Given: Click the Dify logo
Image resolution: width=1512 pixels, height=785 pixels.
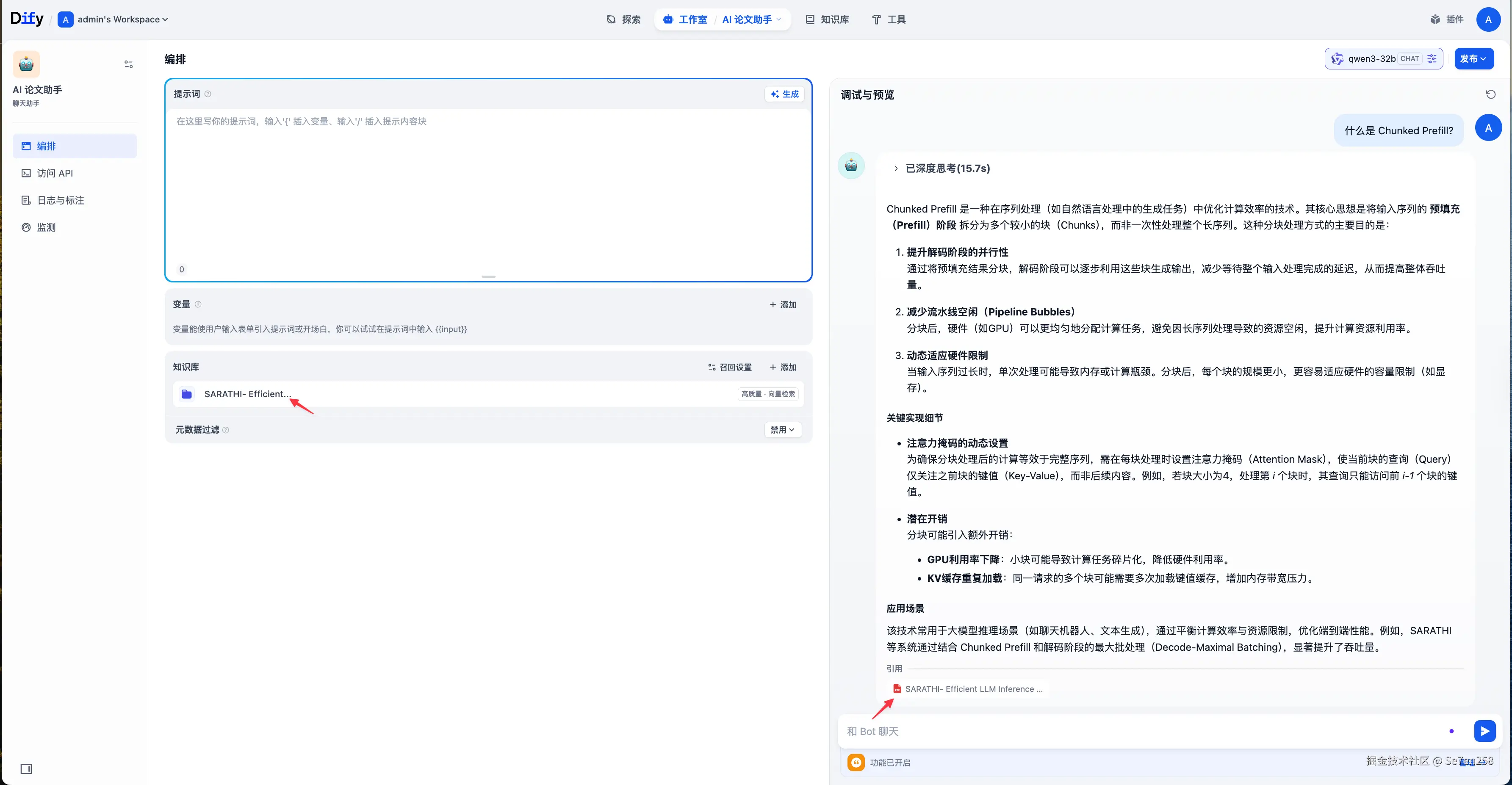Looking at the screenshot, I should [x=27, y=19].
